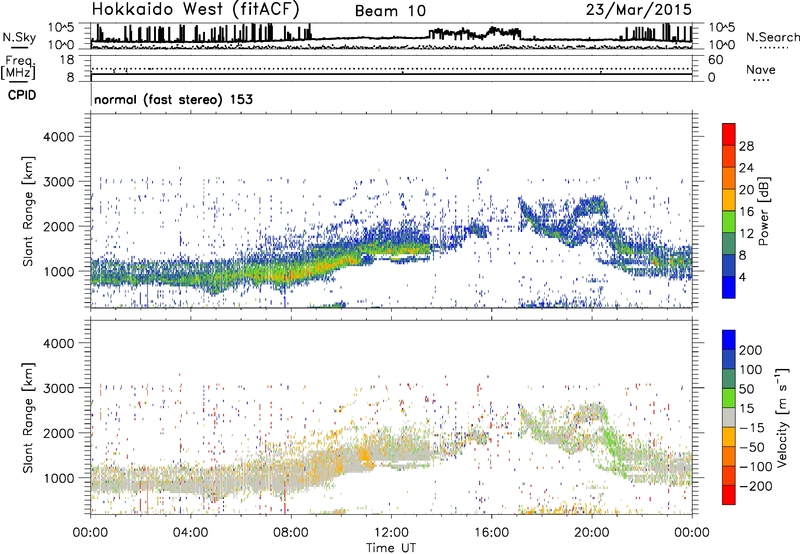Click the "normal (fast stereo) 153" mode text
Screen dimensions: 800x554
[x=173, y=99]
